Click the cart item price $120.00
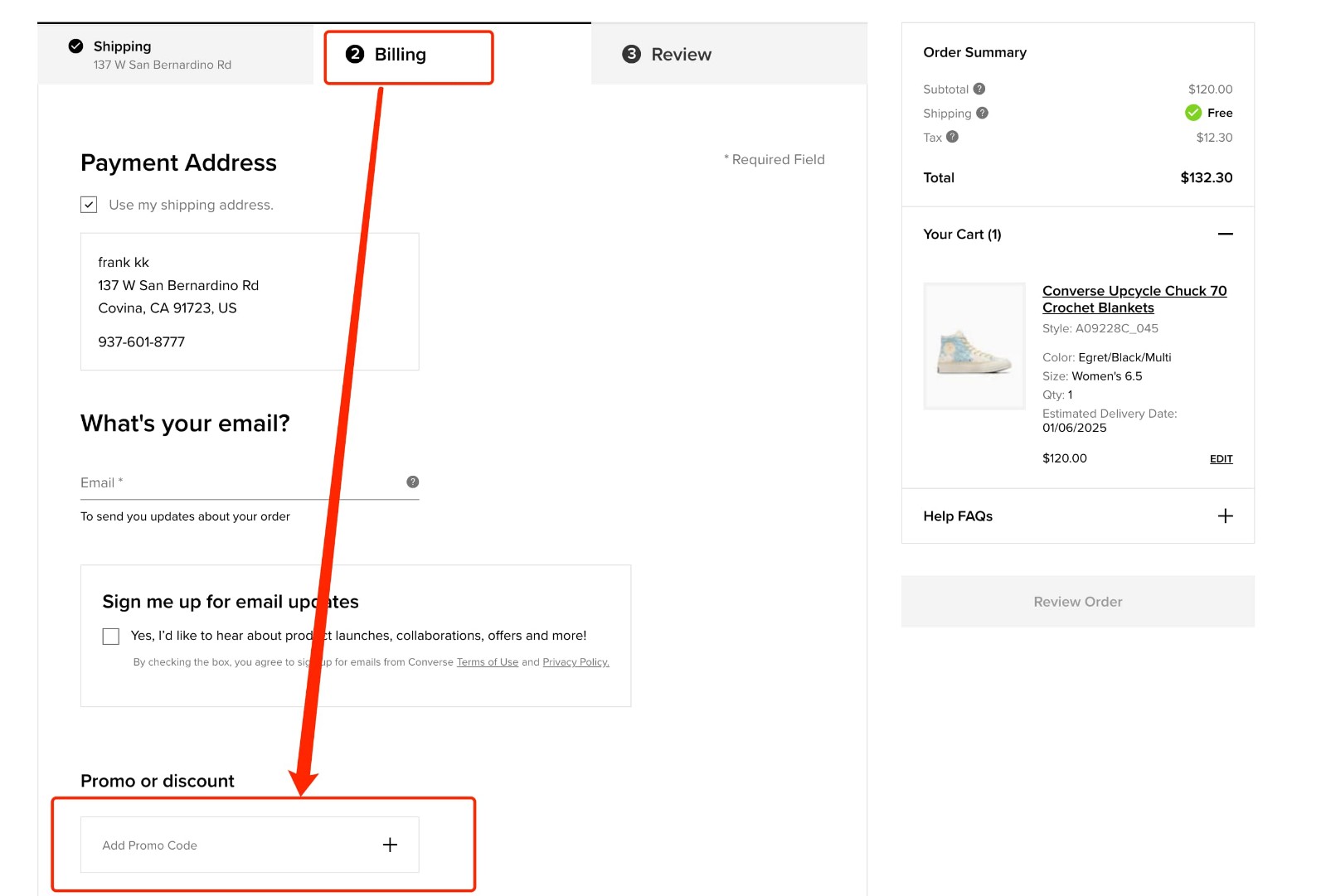1326x896 pixels. point(1064,458)
